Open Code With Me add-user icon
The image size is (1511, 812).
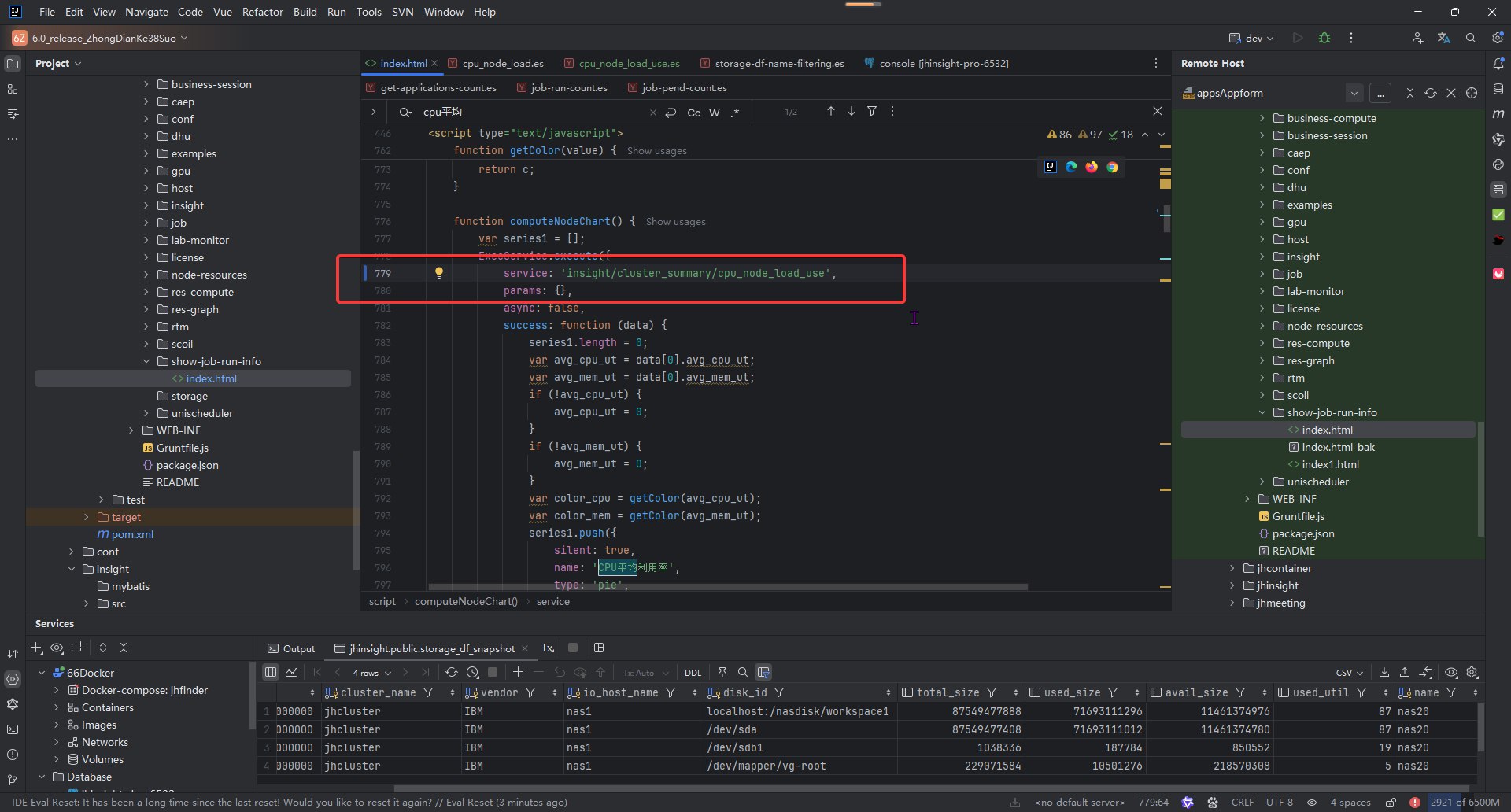1417,38
